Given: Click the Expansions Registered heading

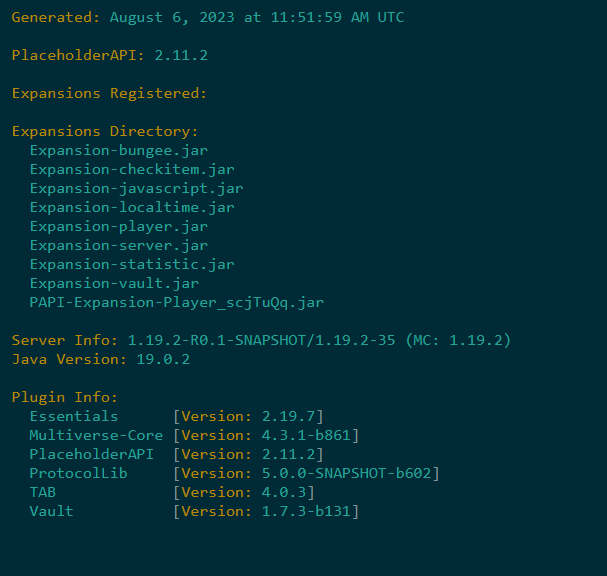Looking at the screenshot, I should click(x=109, y=94).
